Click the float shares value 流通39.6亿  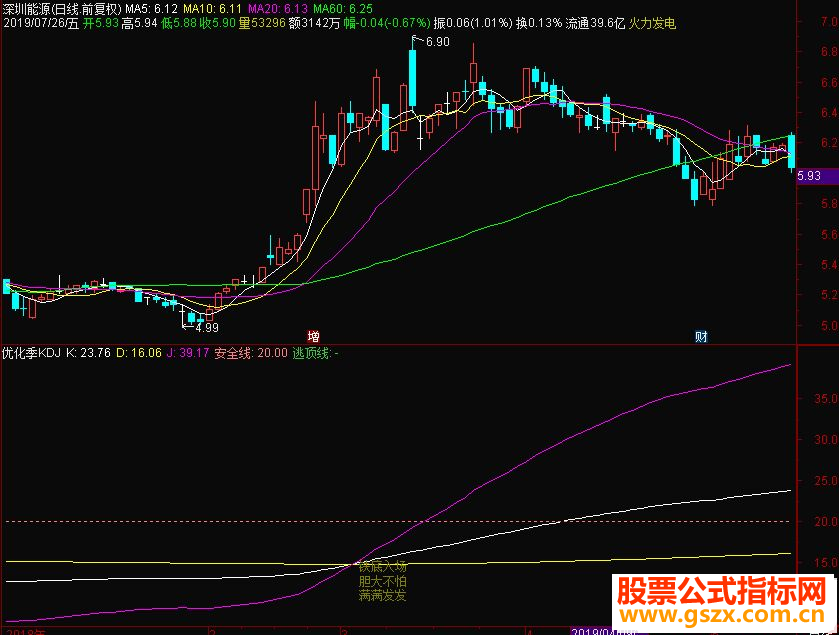coord(595,23)
